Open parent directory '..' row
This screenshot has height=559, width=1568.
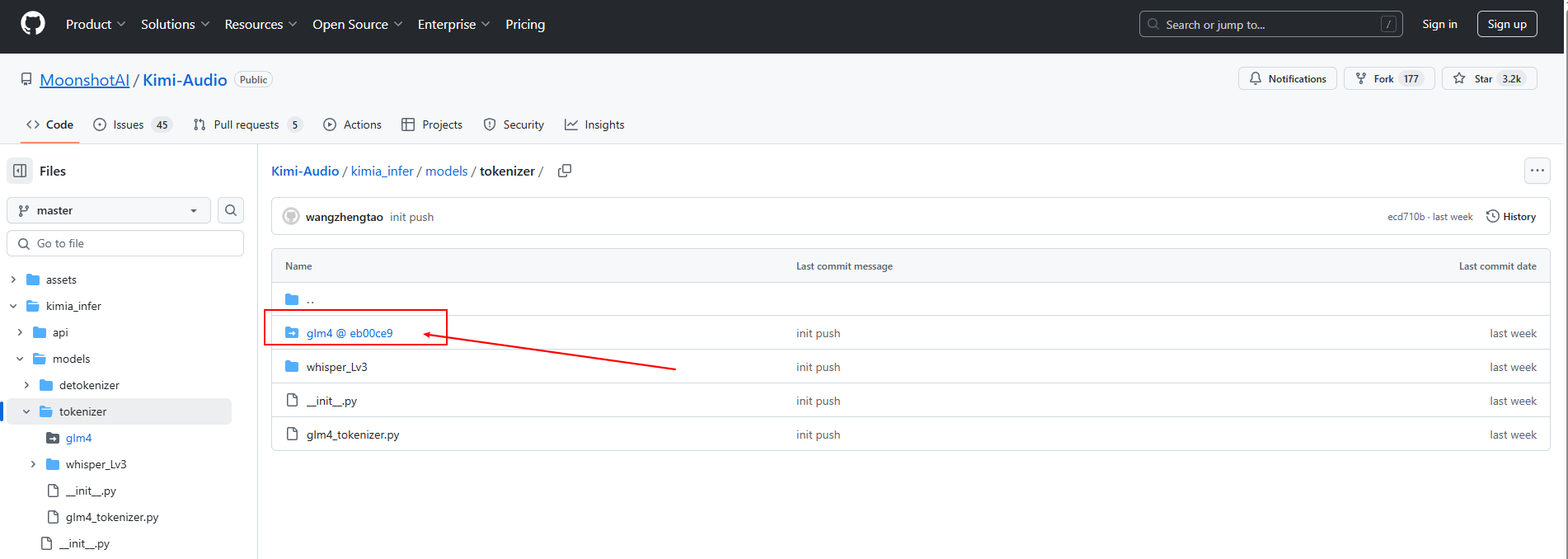point(911,299)
